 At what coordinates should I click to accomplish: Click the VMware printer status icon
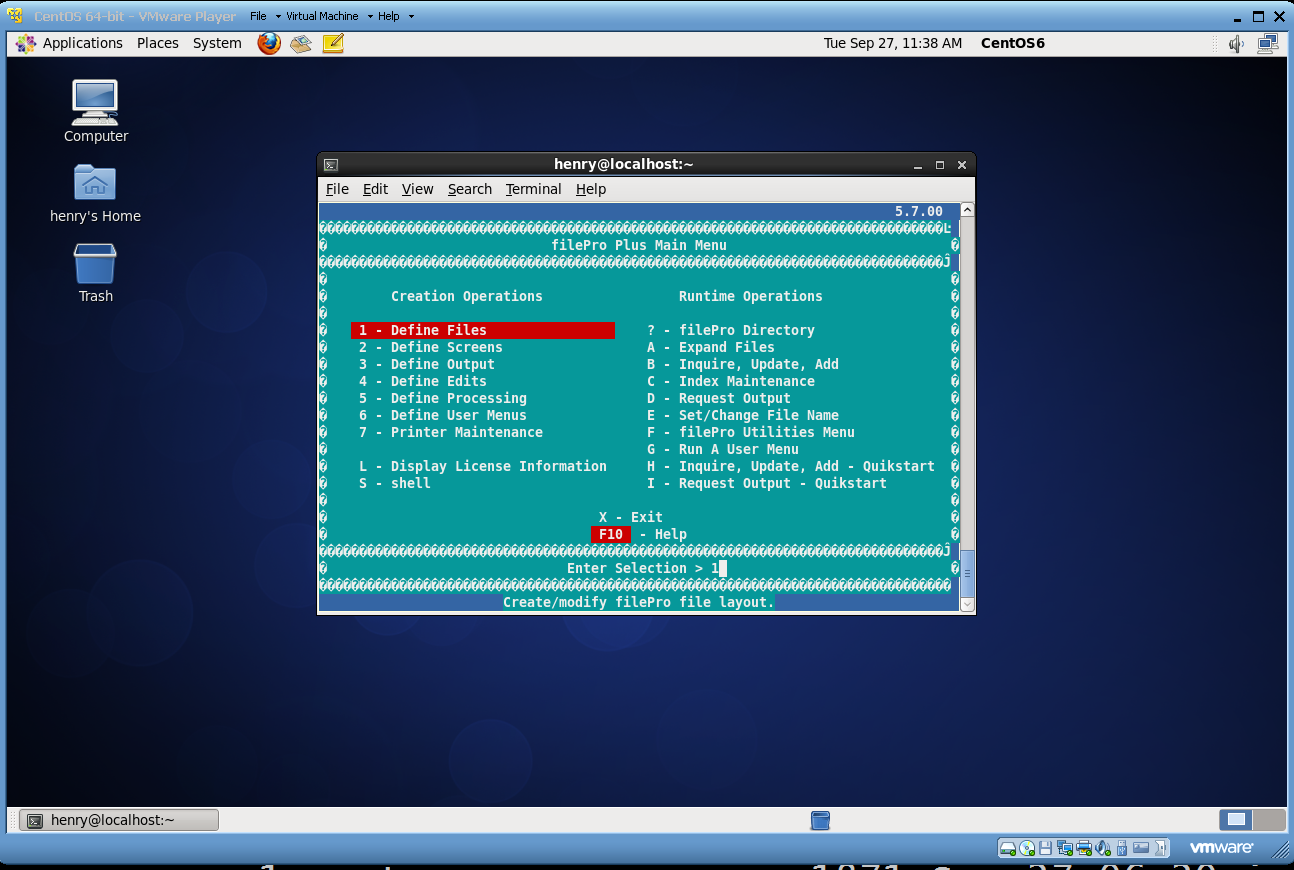[1084, 848]
